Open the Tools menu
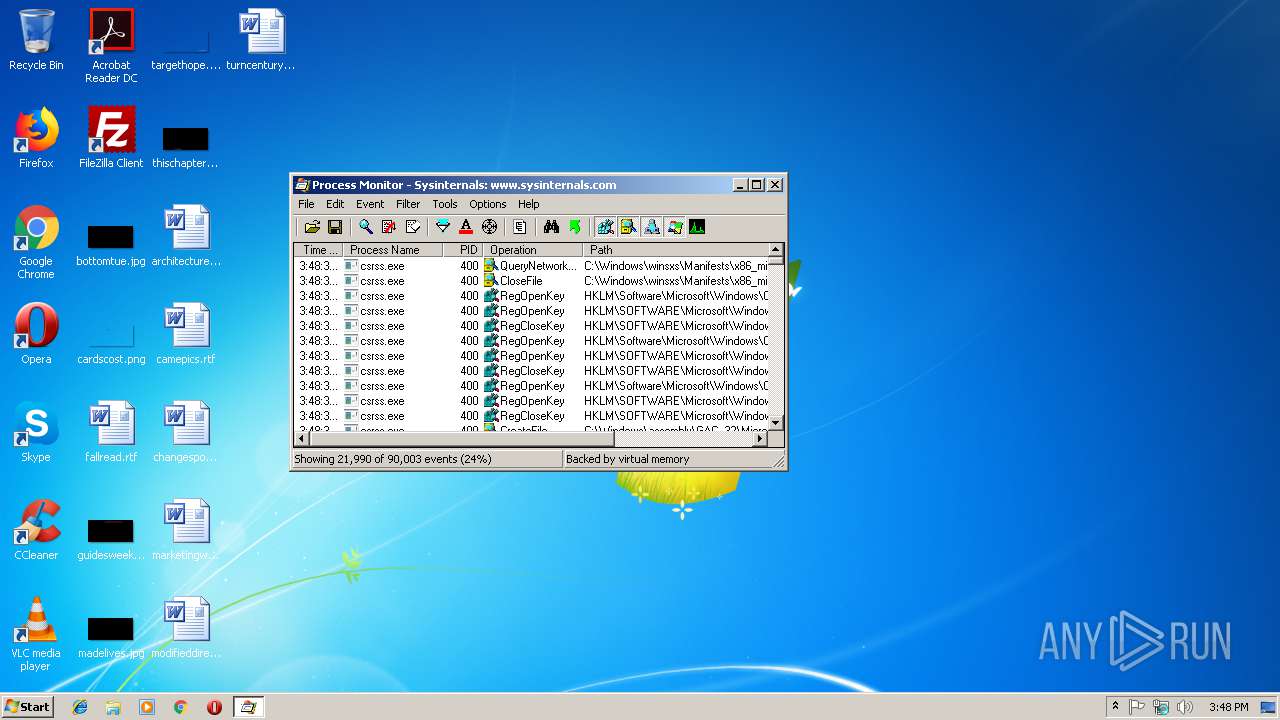 point(445,204)
